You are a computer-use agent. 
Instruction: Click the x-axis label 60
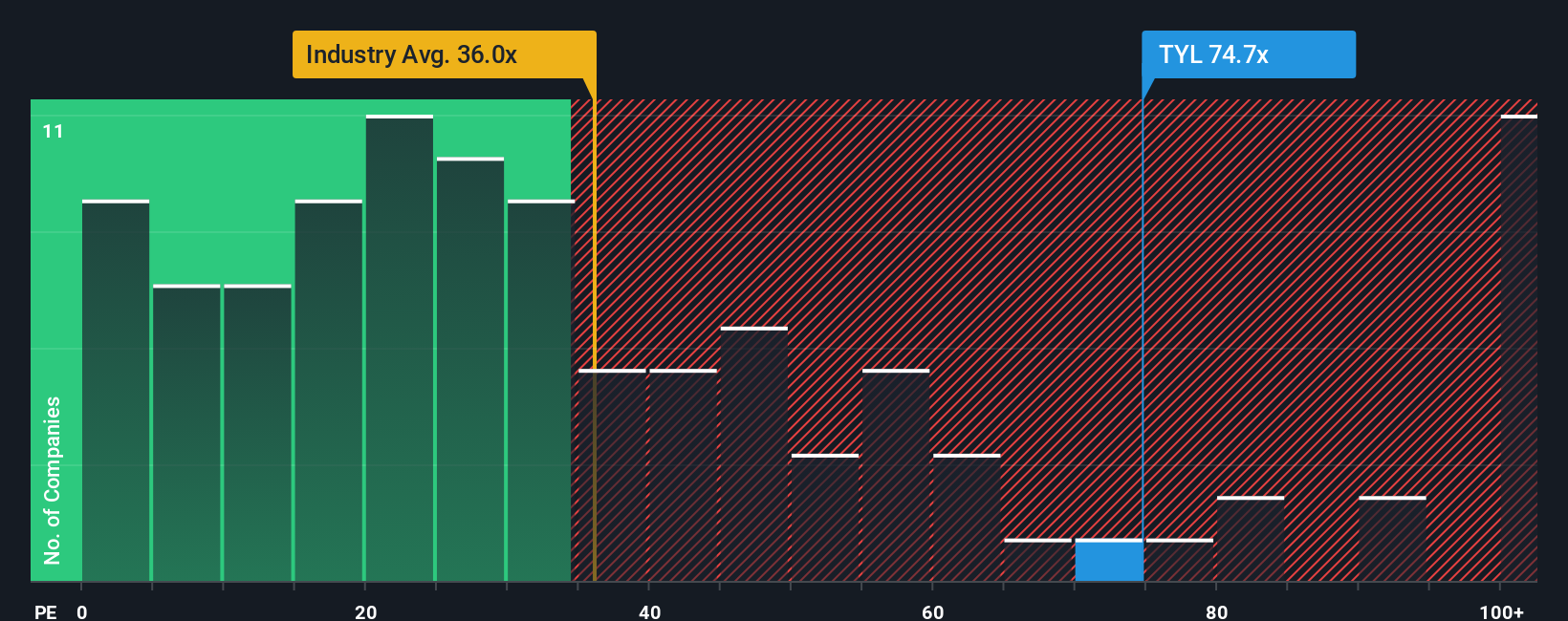click(x=933, y=611)
